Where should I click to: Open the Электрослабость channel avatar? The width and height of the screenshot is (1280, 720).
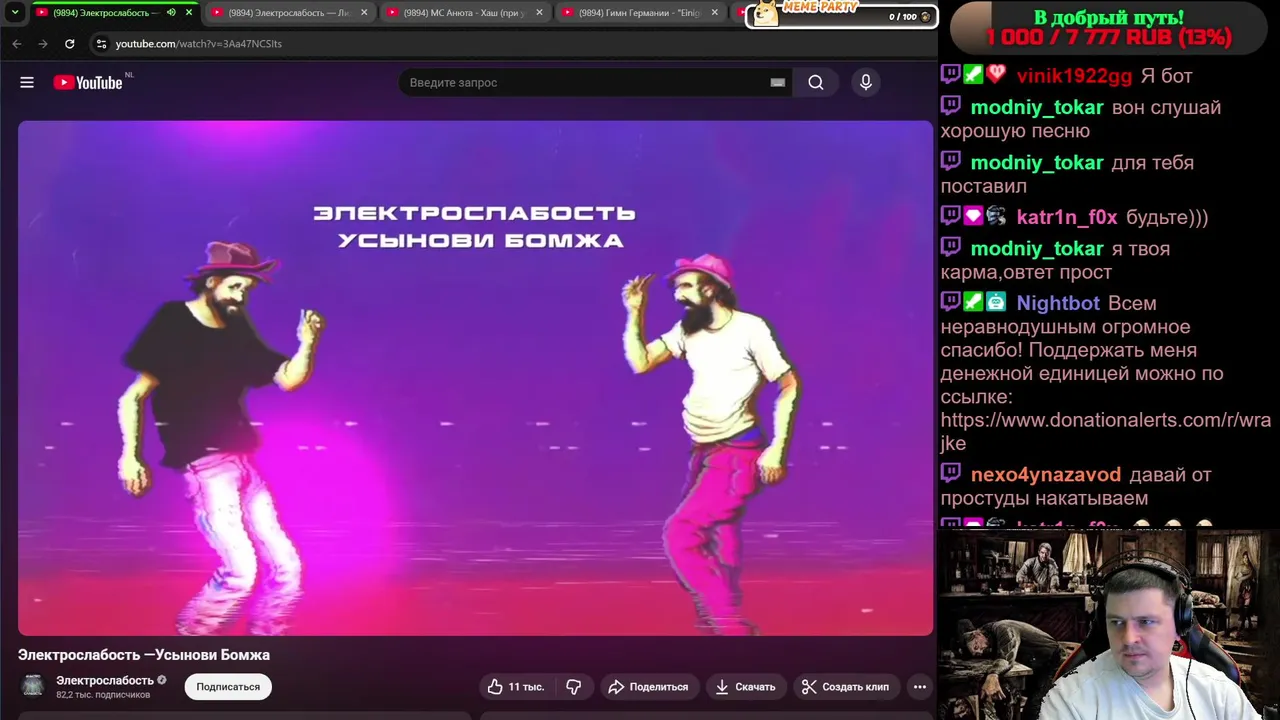[x=33, y=686]
